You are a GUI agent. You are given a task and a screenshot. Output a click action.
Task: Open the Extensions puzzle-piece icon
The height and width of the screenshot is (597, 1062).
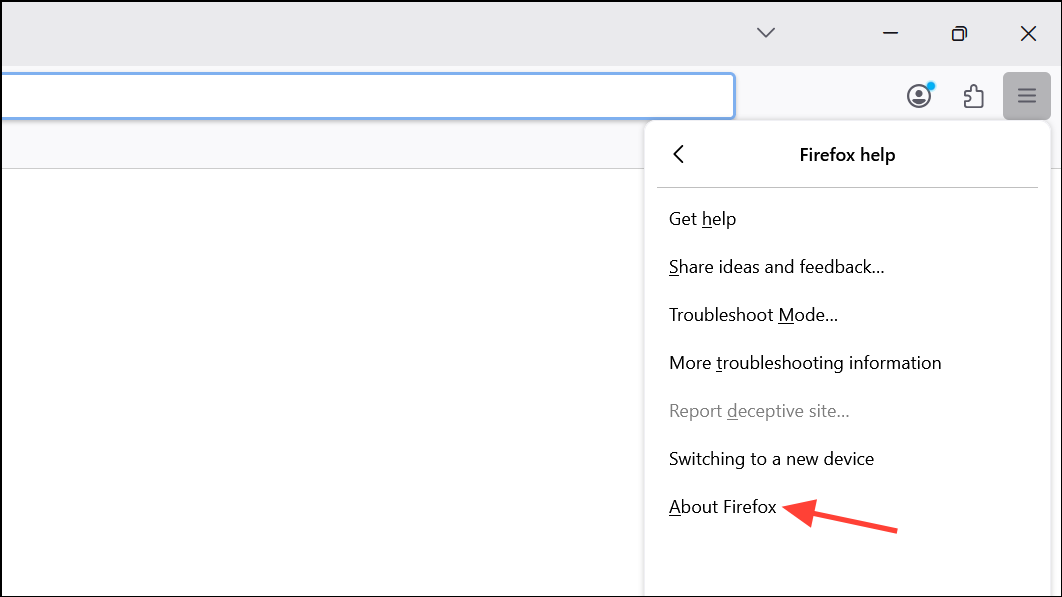tap(973, 96)
